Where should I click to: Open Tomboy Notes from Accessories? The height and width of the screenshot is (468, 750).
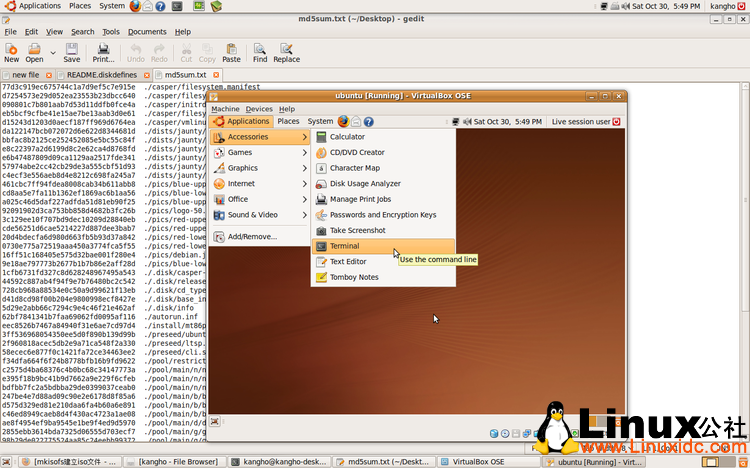(383, 277)
